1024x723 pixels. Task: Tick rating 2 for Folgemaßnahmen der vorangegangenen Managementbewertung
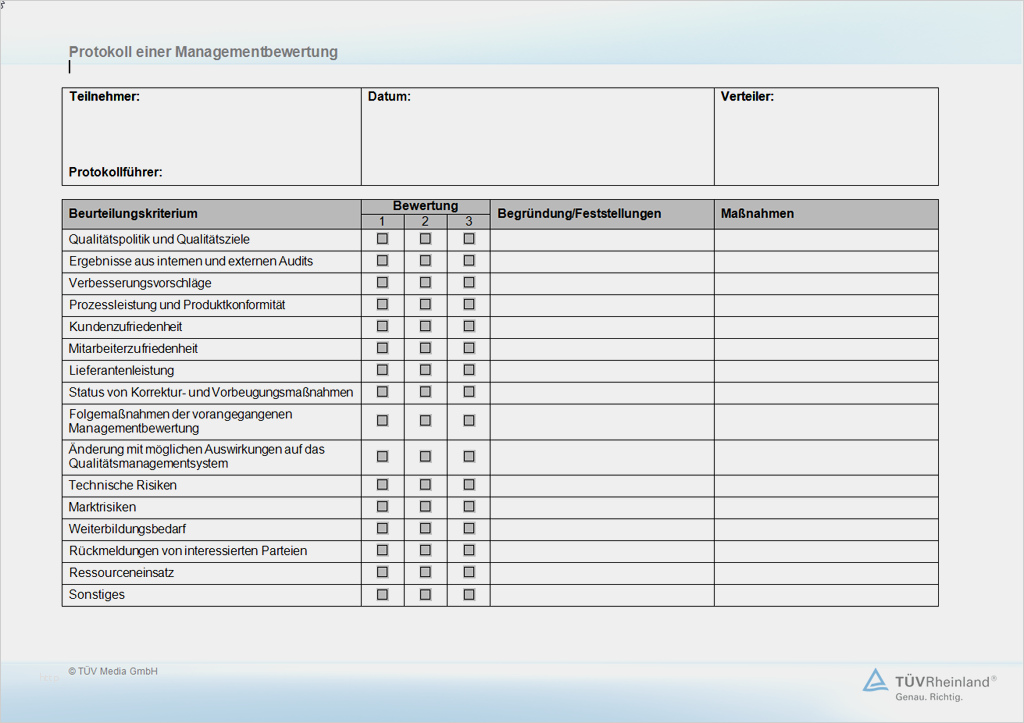tap(425, 421)
